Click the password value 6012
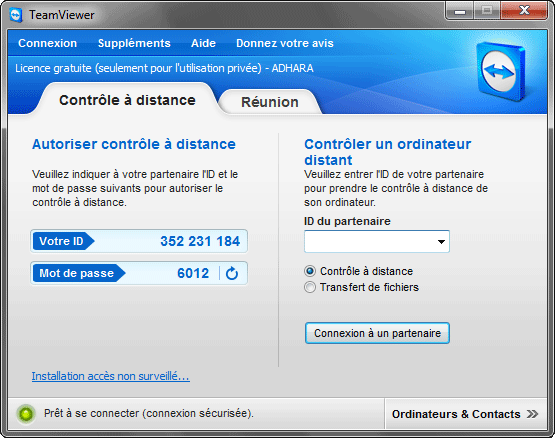 [193, 273]
